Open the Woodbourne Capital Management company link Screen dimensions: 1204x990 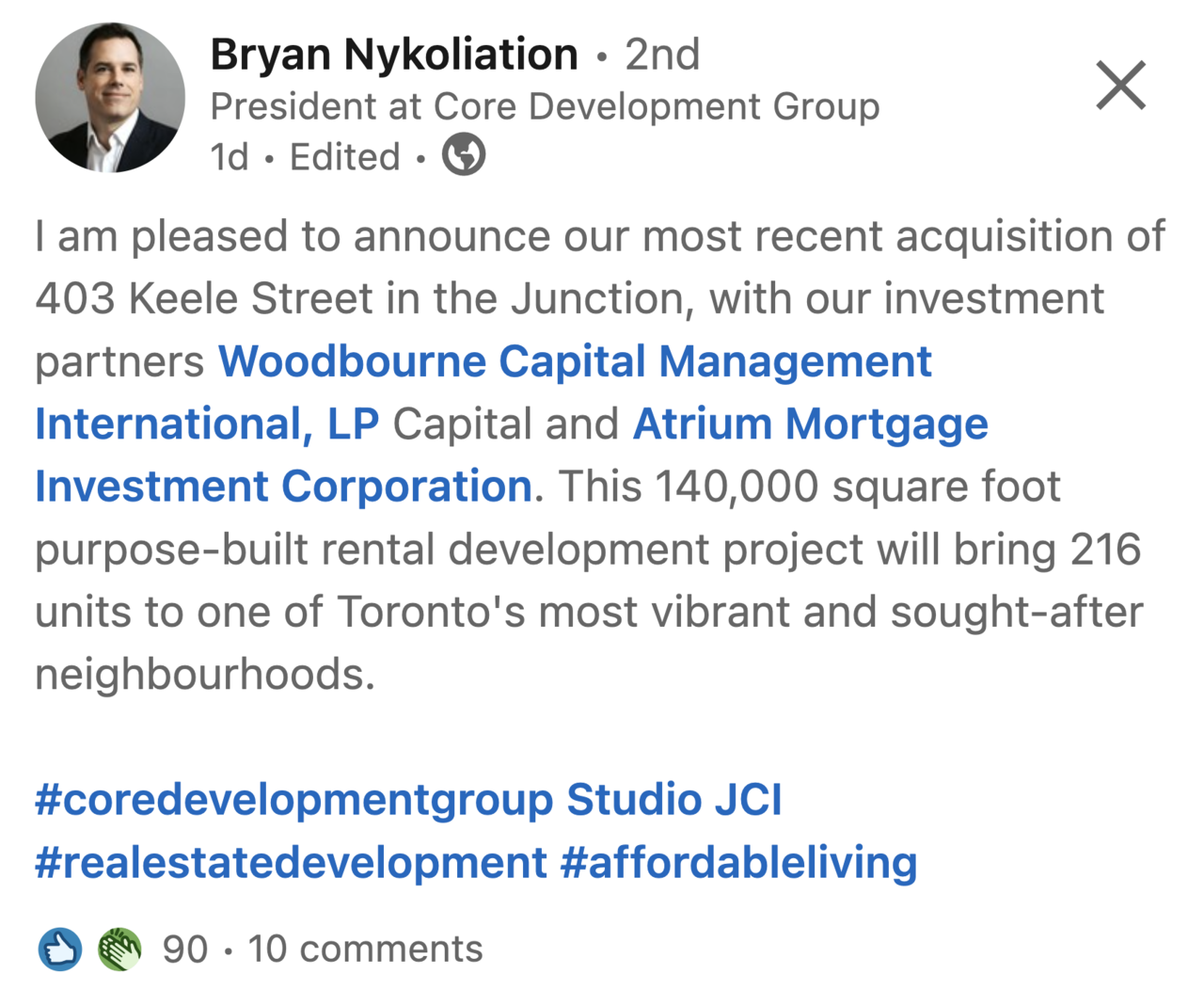pyautogui.click(x=575, y=361)
